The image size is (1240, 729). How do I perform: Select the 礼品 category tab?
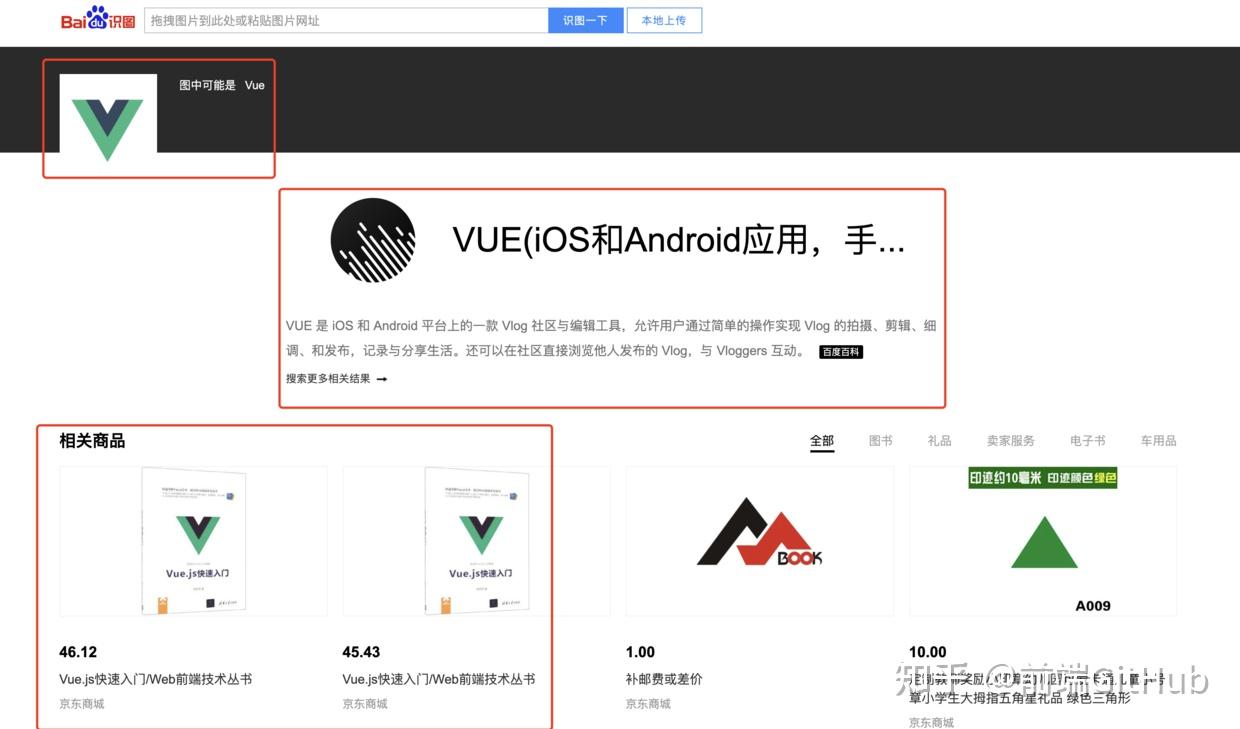[x=939, y=440]
